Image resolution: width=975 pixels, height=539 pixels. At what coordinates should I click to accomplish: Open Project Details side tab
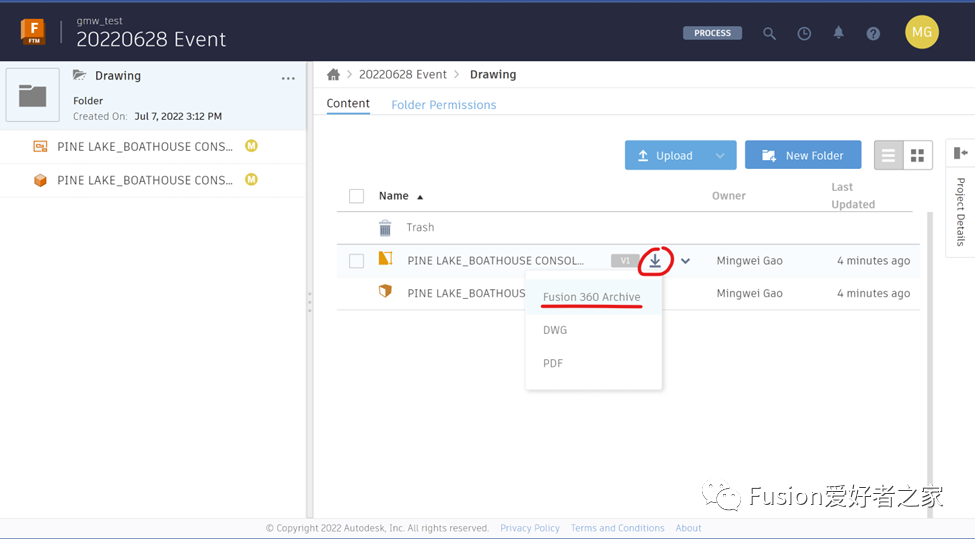pyautogui.click(x=961, y=213)
